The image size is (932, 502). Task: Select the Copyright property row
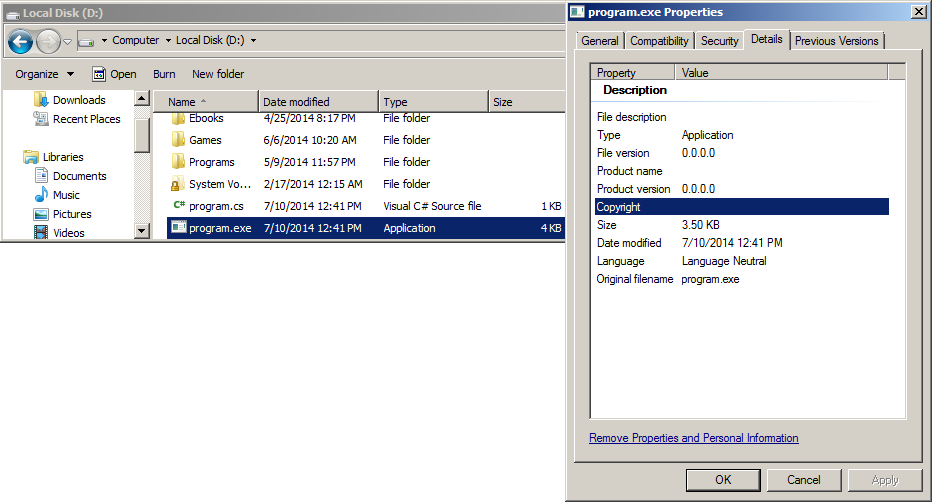point(740,207)
